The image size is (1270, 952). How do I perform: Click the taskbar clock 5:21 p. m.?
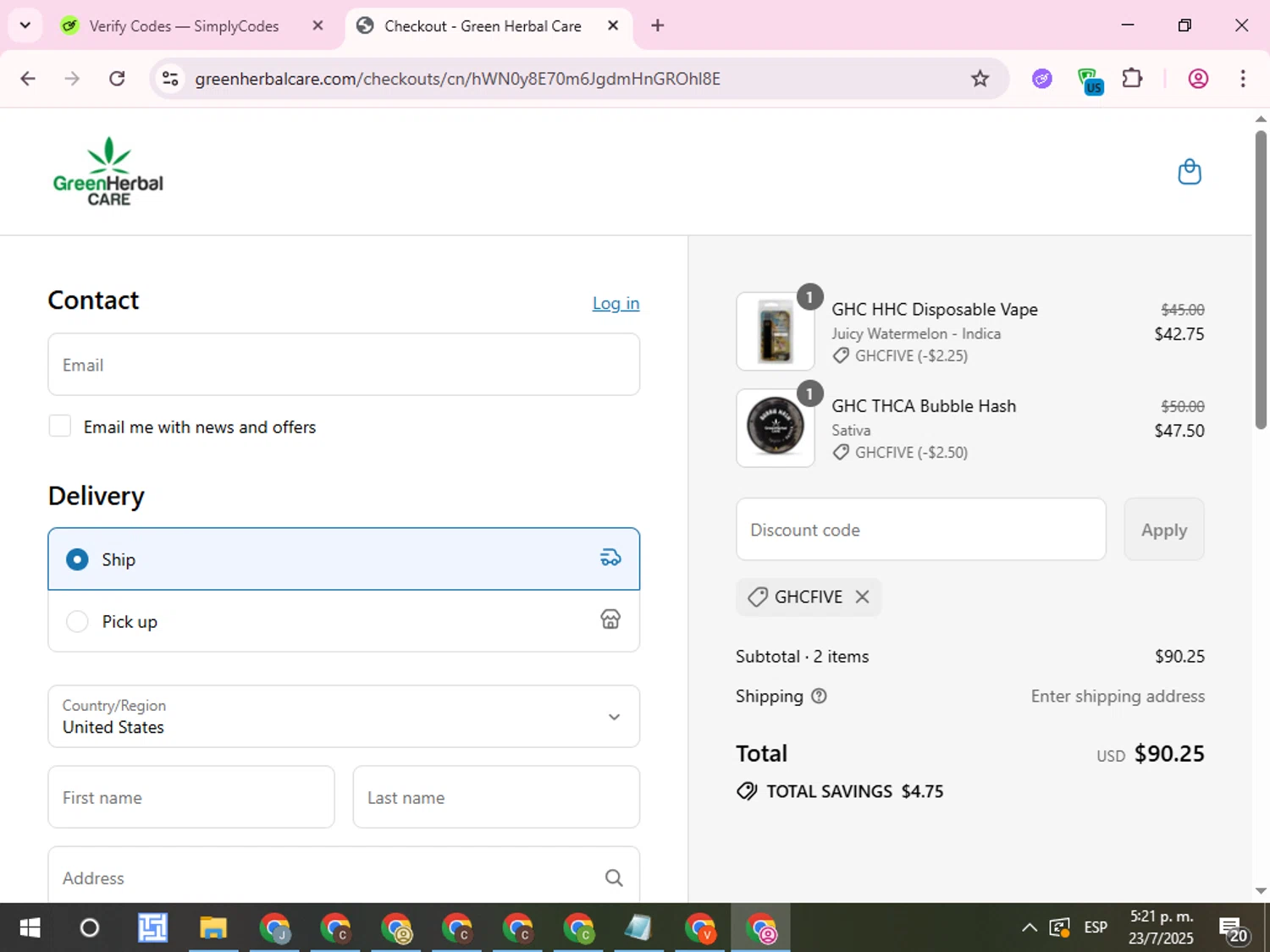[1162, 916]
